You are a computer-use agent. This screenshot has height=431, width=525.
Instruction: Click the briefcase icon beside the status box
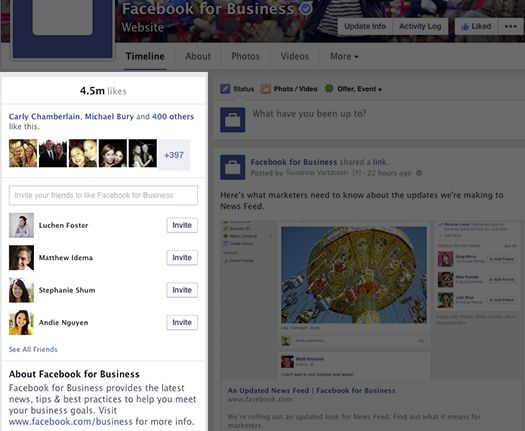[233, 120]
